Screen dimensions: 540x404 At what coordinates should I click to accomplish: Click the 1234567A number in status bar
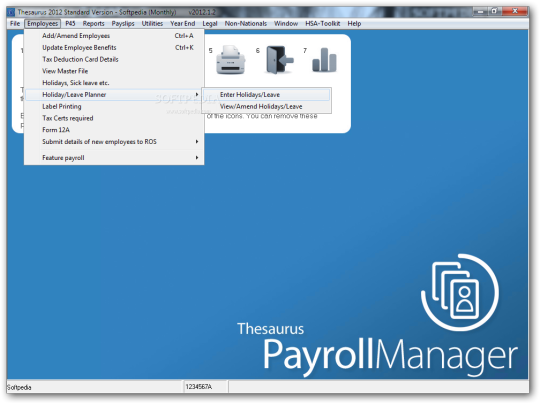tap(199, 387)
